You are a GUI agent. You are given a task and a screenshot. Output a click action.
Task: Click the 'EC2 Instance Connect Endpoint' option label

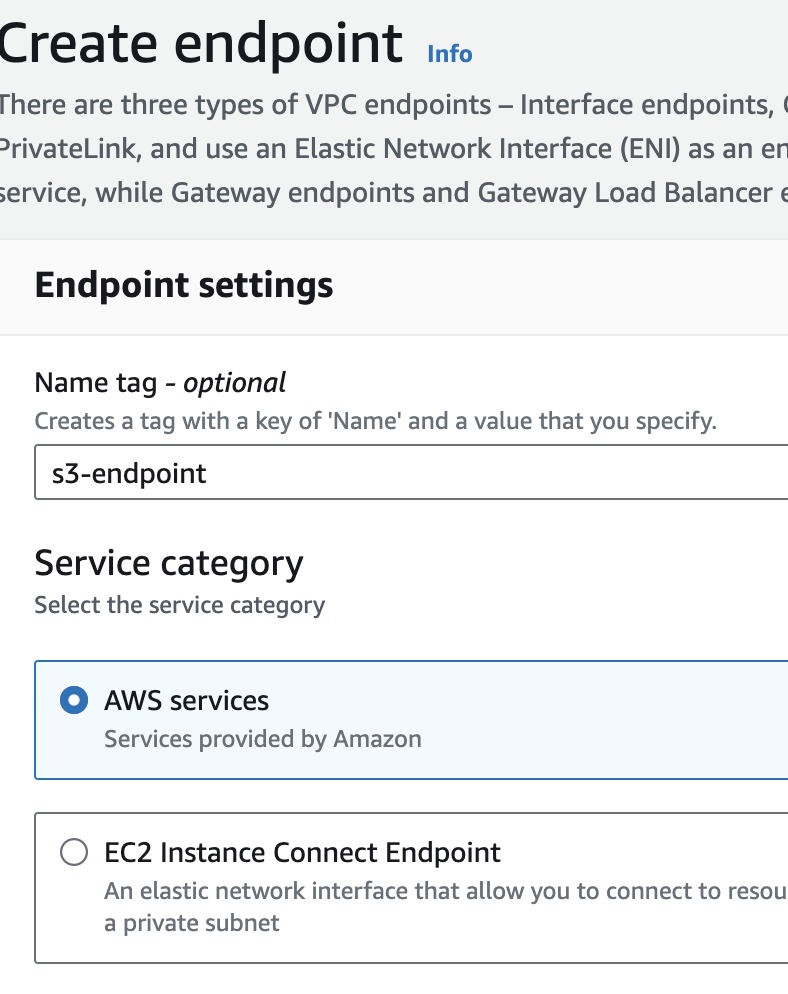coord(302,853)
